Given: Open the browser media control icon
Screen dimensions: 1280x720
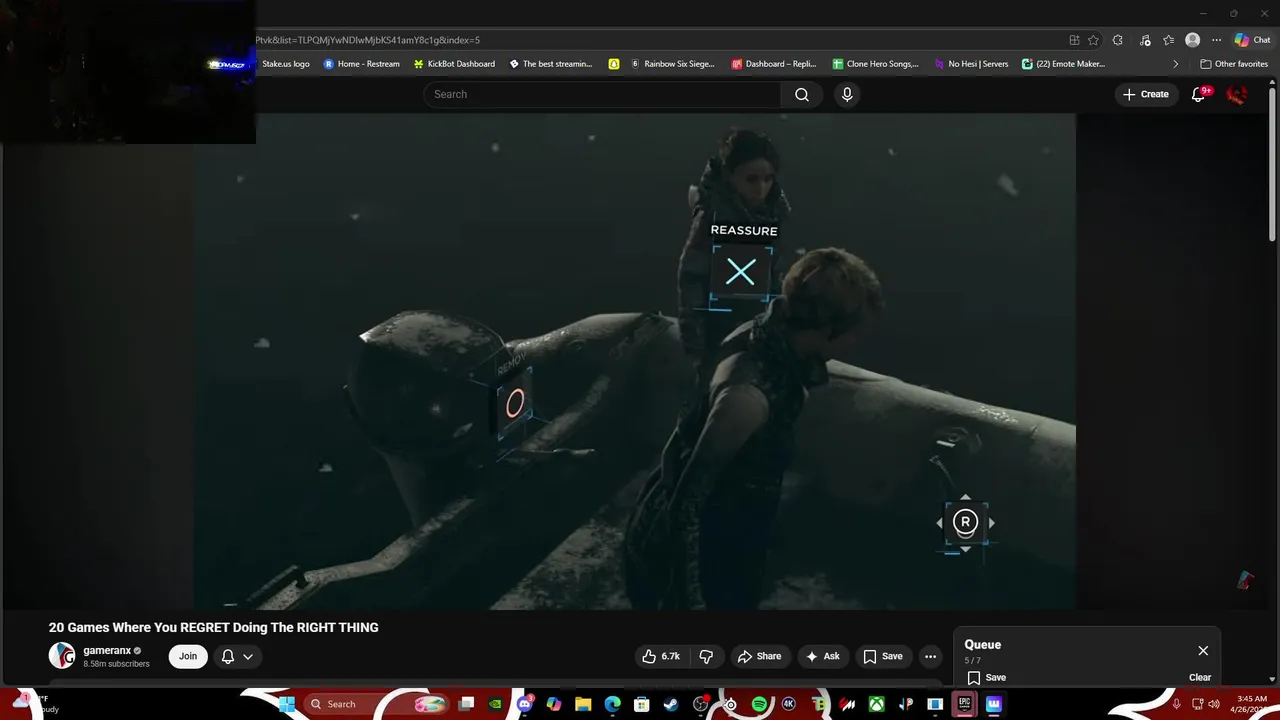Looking at the screenshot, I should 1145,40.
